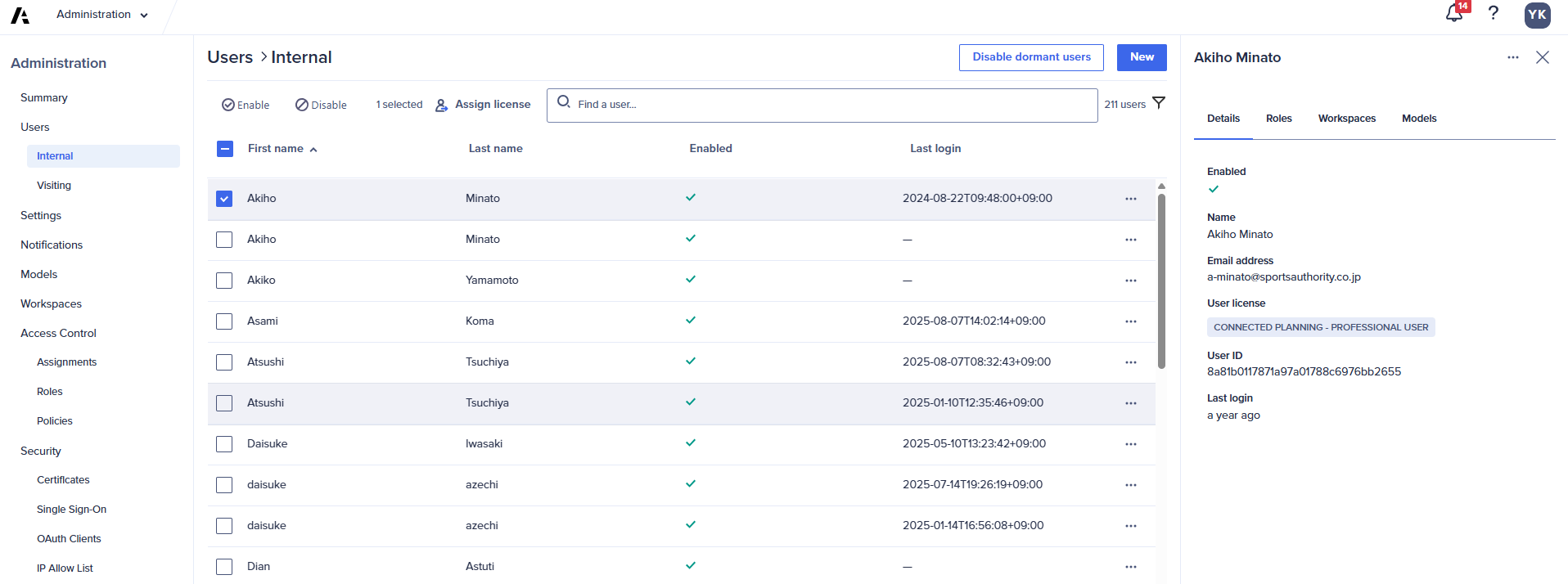Select the Asami Koma checkbox

pyautogui.click(x=224, y=321)
